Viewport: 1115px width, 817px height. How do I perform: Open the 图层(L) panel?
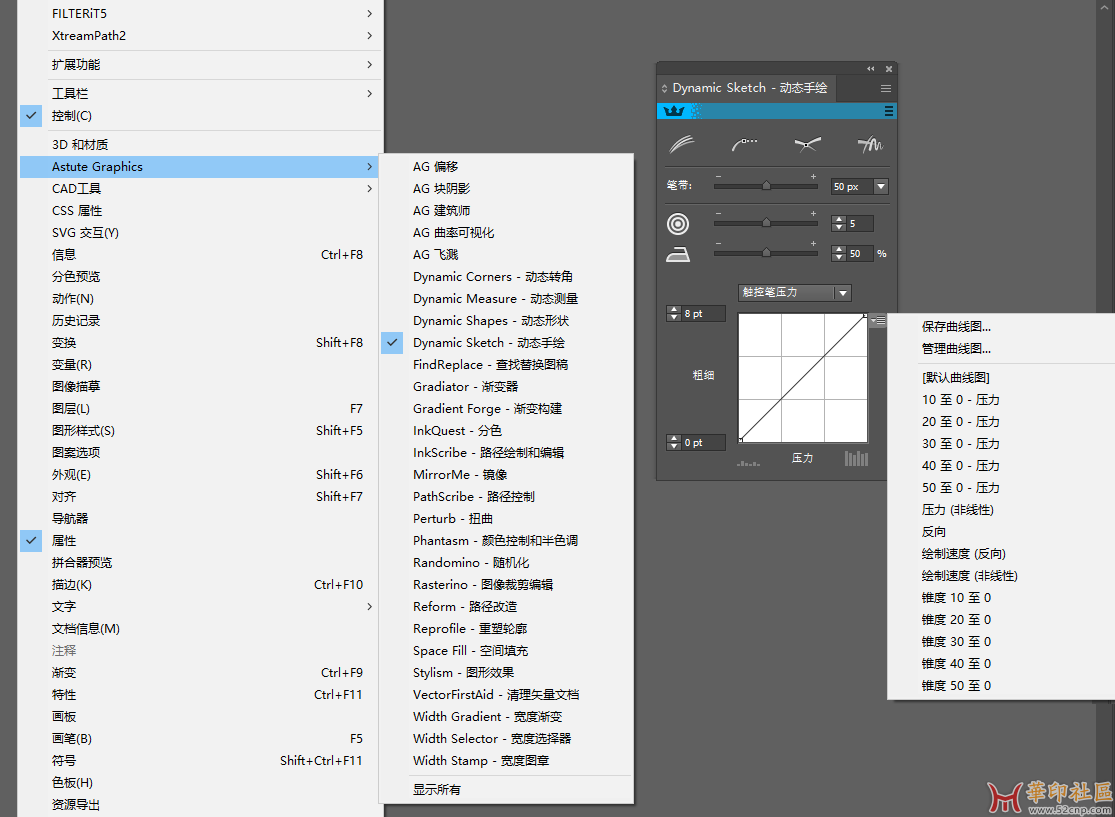pos(201,409)
